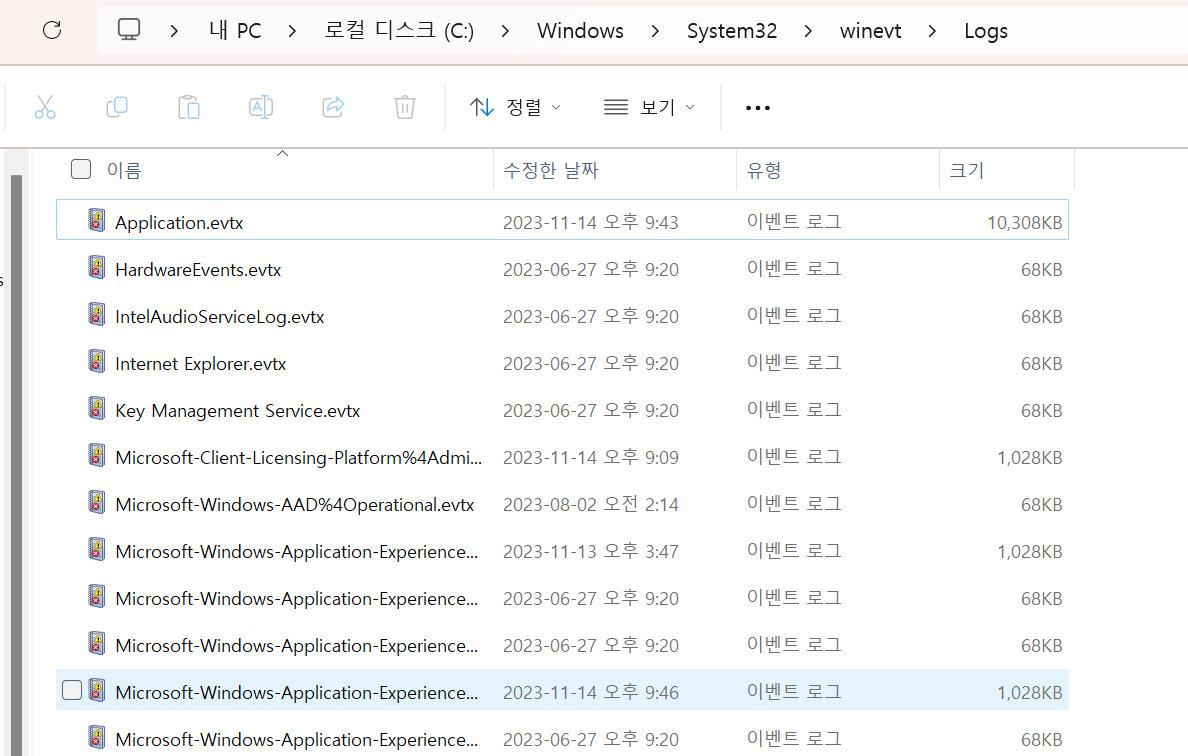Viewport: 1188px width, 756px height.
Task: Click the 10,308KB size value
Action: [1024, 223]
